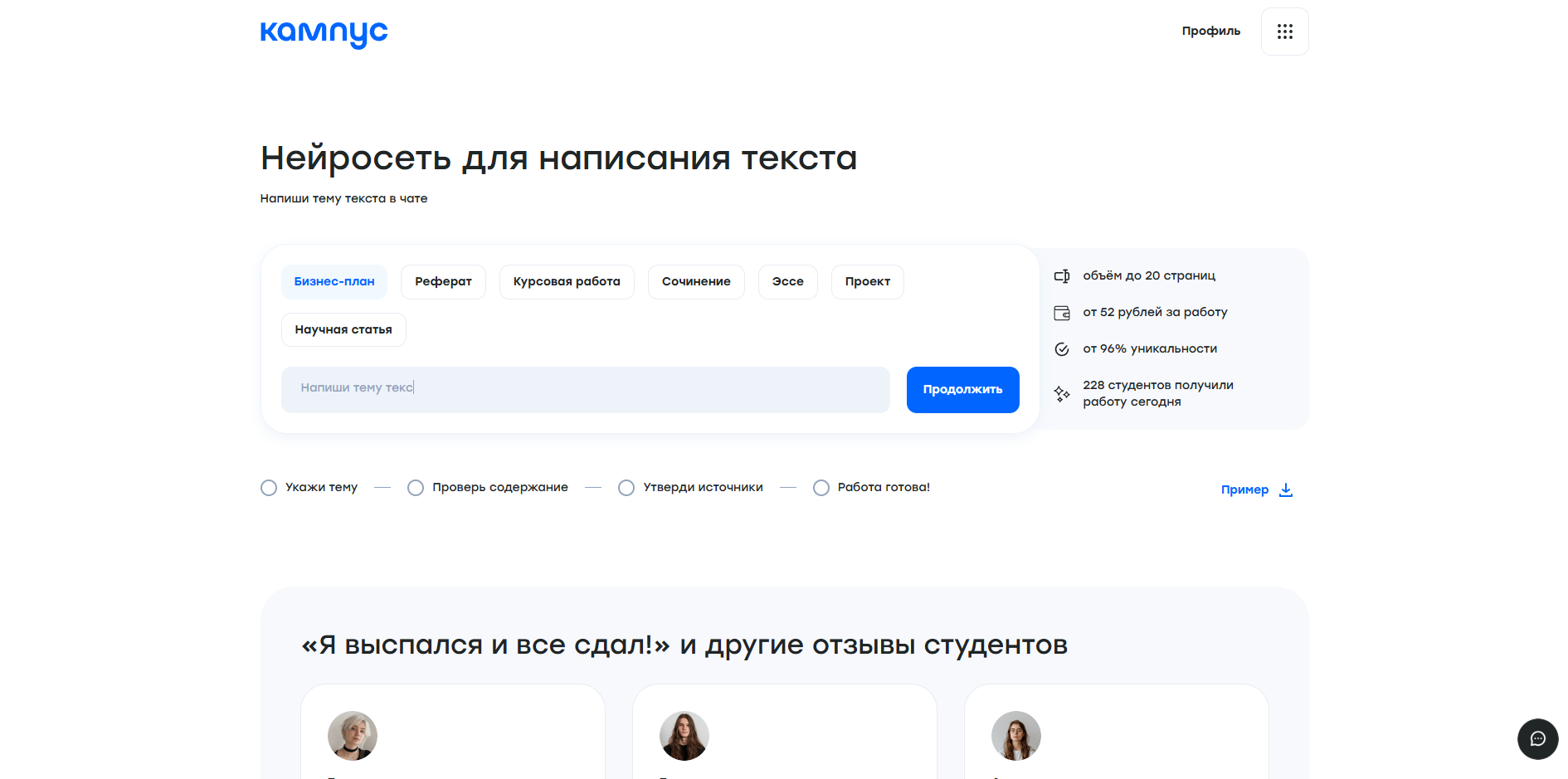Open the chat support bubble icon
1568x779 pixels.
tap(1537, 738)
